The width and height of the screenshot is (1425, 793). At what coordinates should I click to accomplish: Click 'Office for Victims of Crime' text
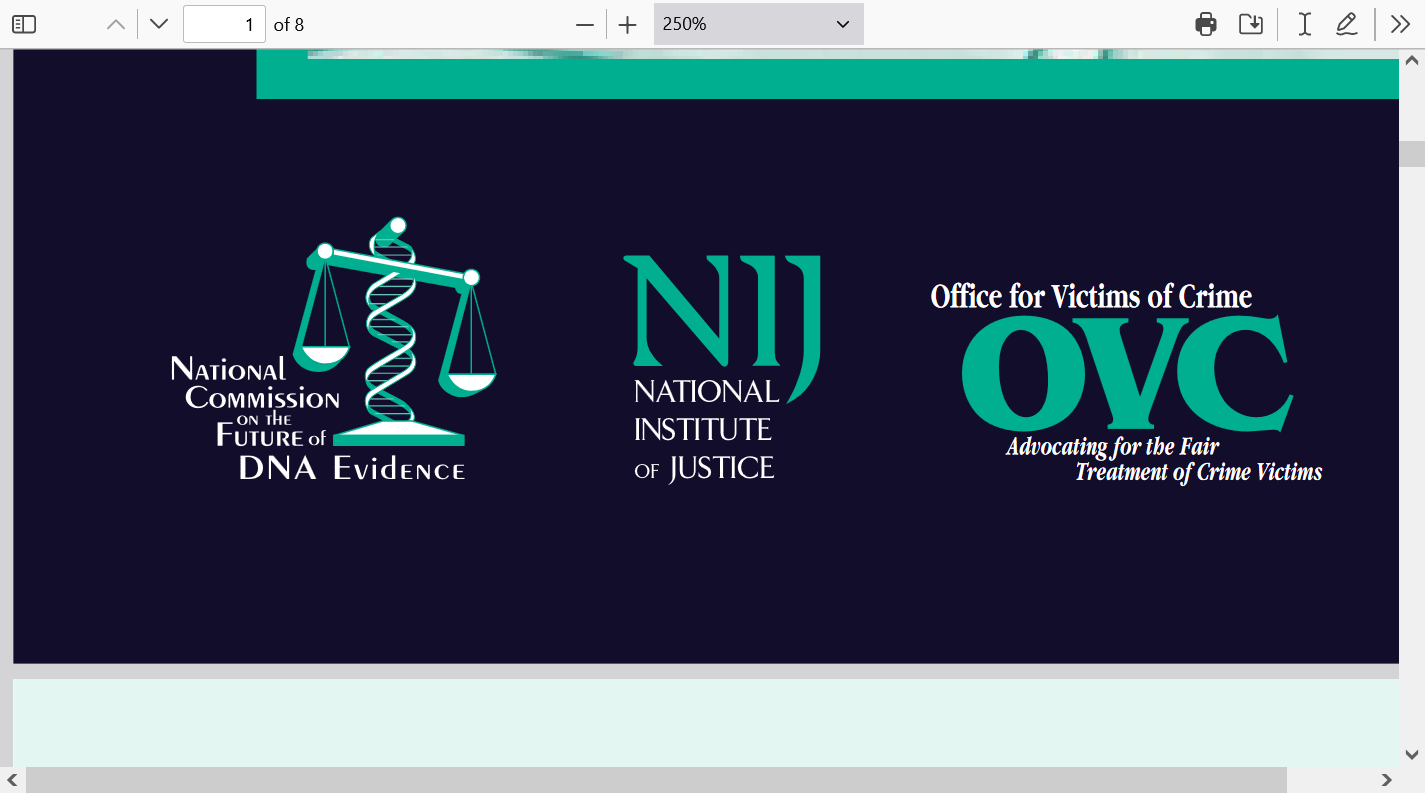1091,296
